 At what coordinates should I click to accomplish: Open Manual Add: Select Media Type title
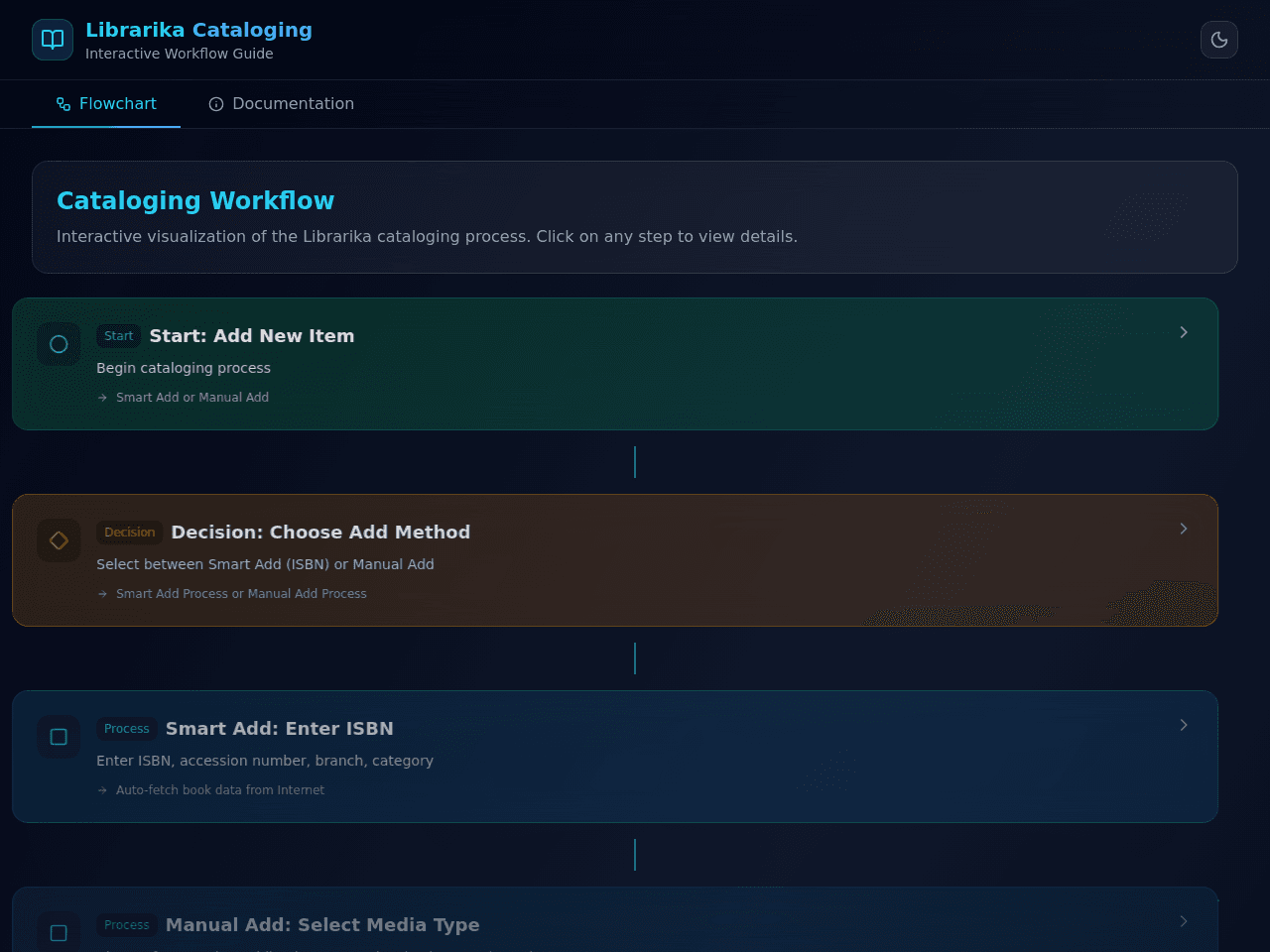[x=322, y=925]
